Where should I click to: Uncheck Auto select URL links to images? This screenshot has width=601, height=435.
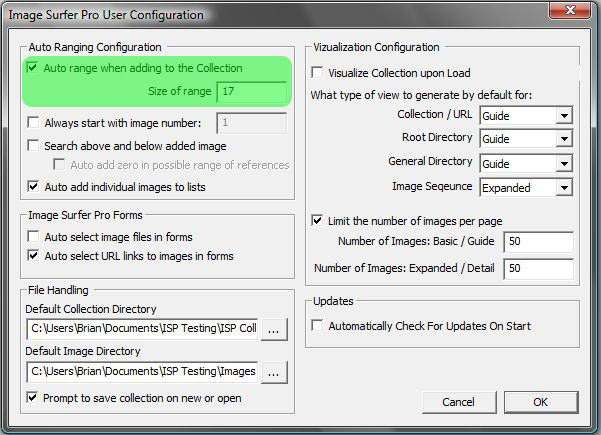[33, 255]
